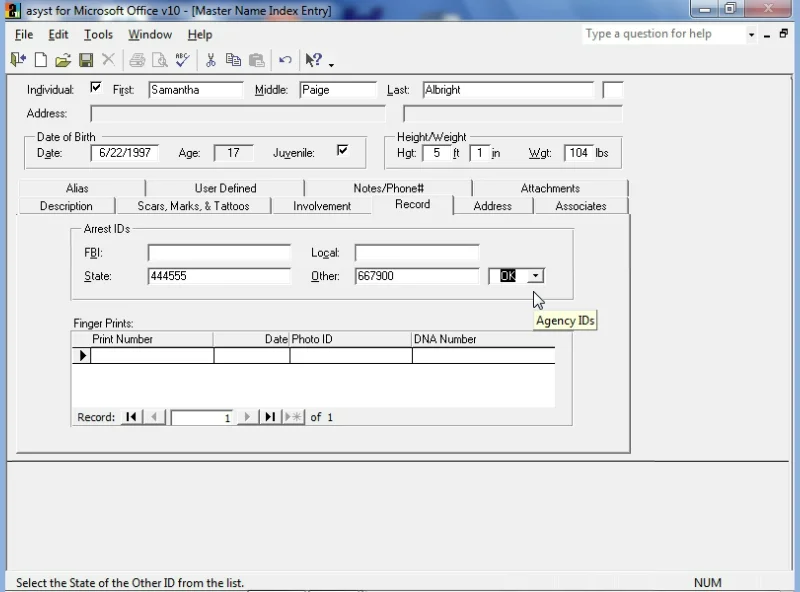Open the File menu

tap(24, 34)
